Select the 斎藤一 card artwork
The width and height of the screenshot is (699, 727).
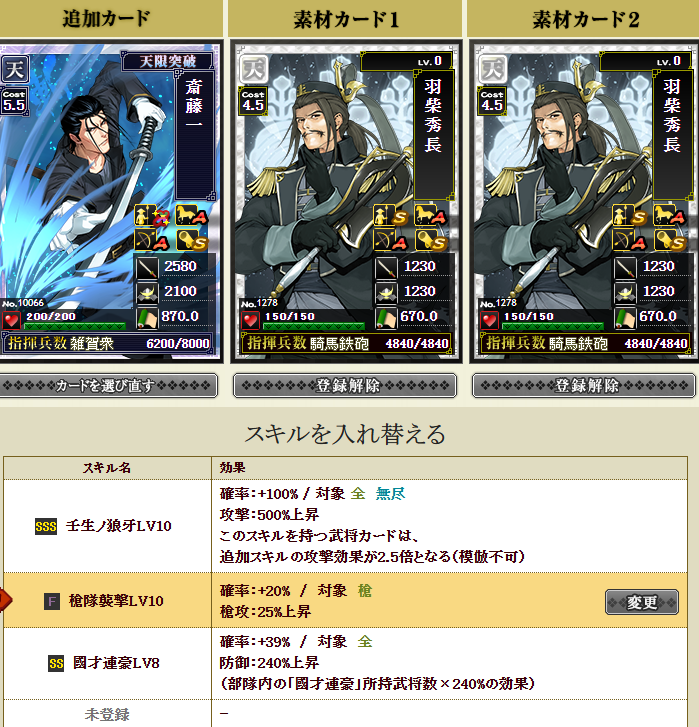(x=110, y=202)
